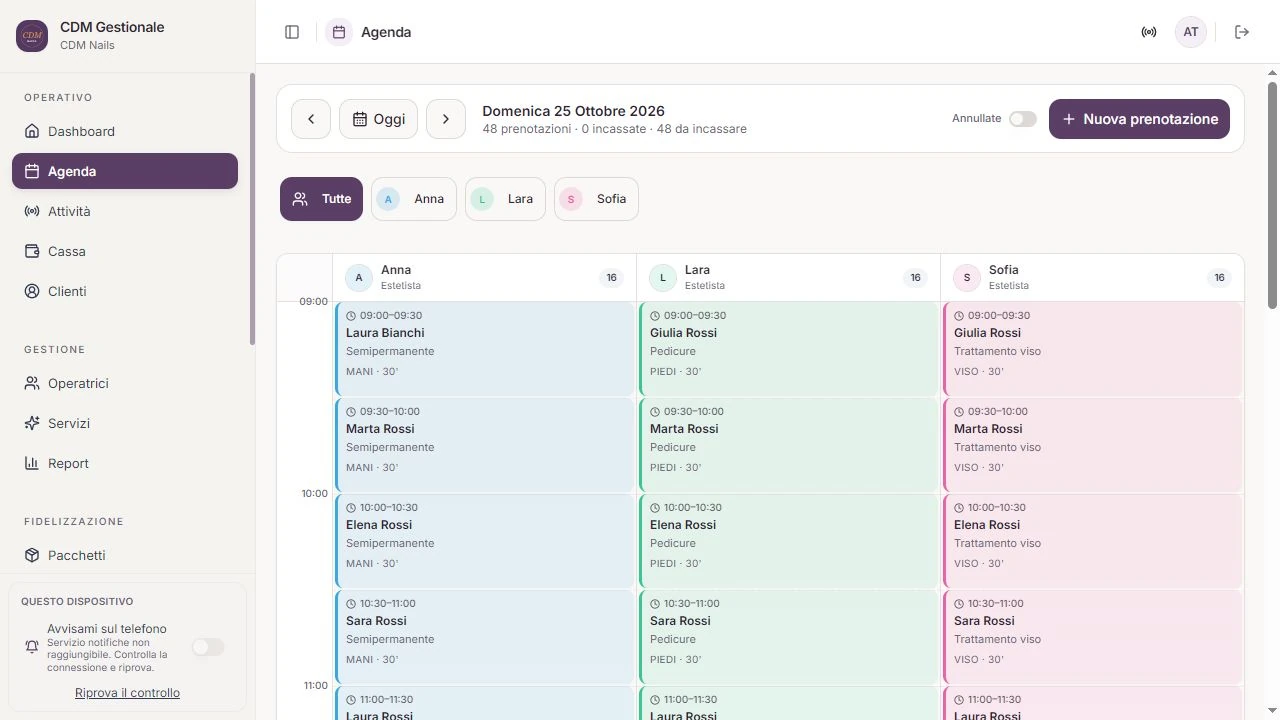This screenshot has width=1280, height=720.
Task: Open Operatrici in the sidebar
Action: click(125, 383)
